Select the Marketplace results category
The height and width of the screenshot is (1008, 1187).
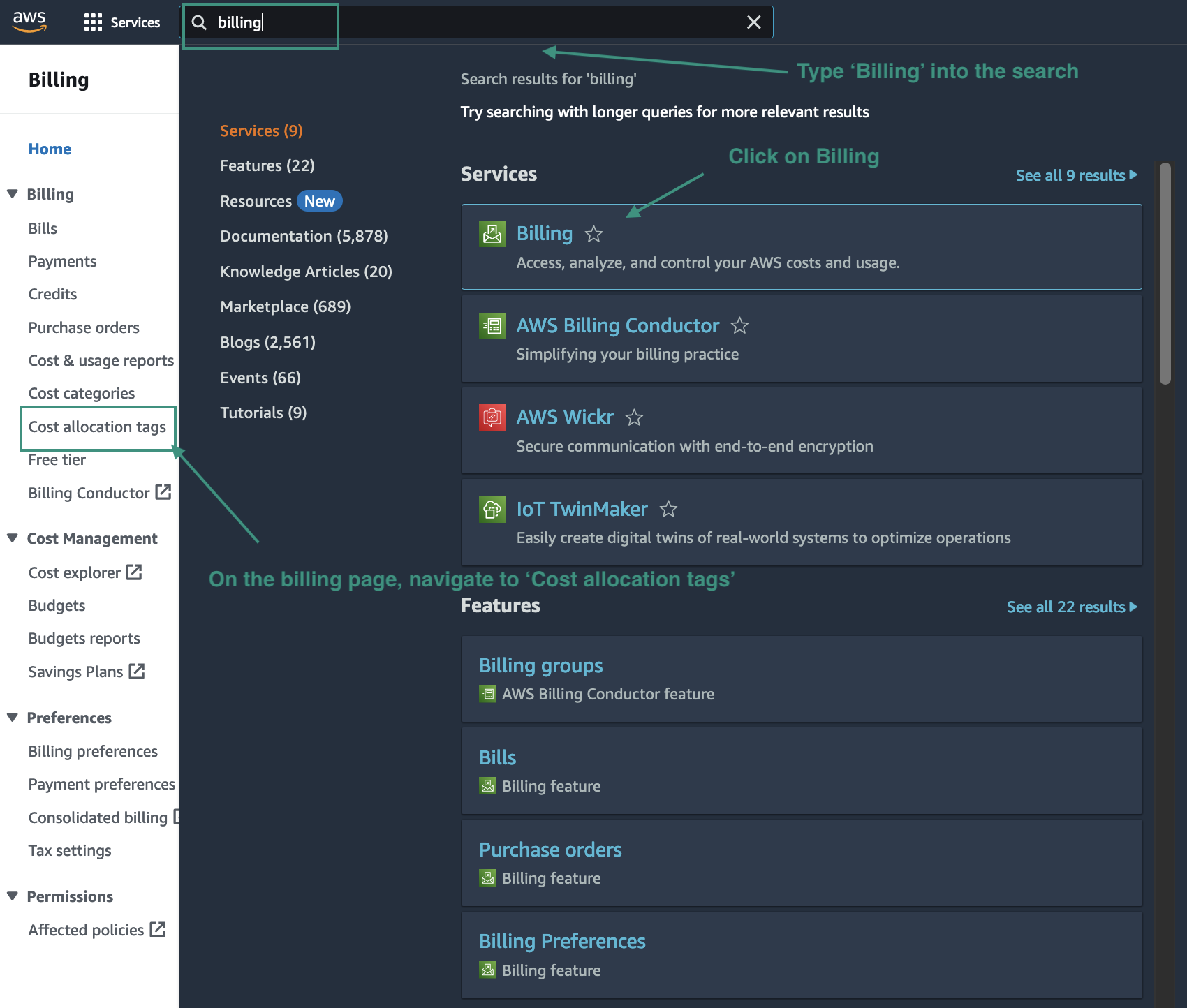(x=285, y=306)
